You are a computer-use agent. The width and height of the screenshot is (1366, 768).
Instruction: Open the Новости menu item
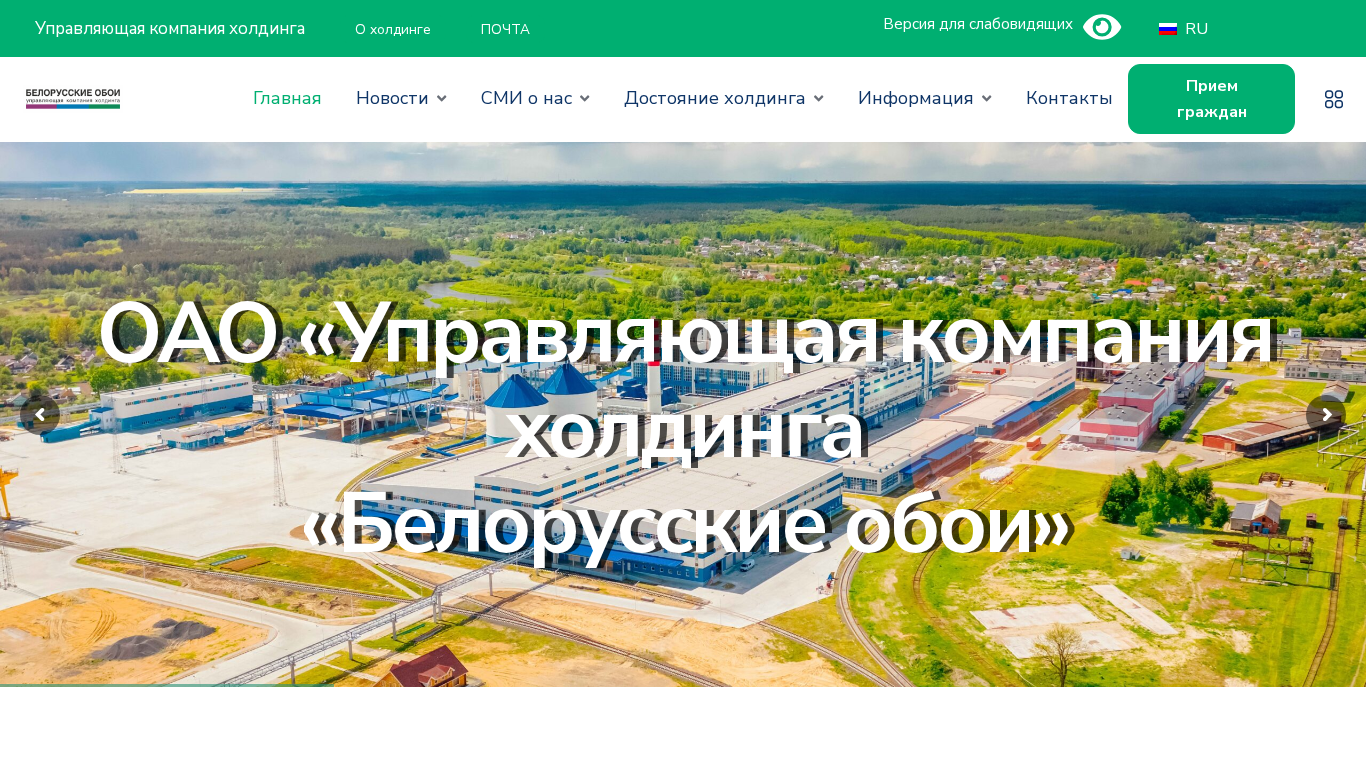(x=392, y=98)
